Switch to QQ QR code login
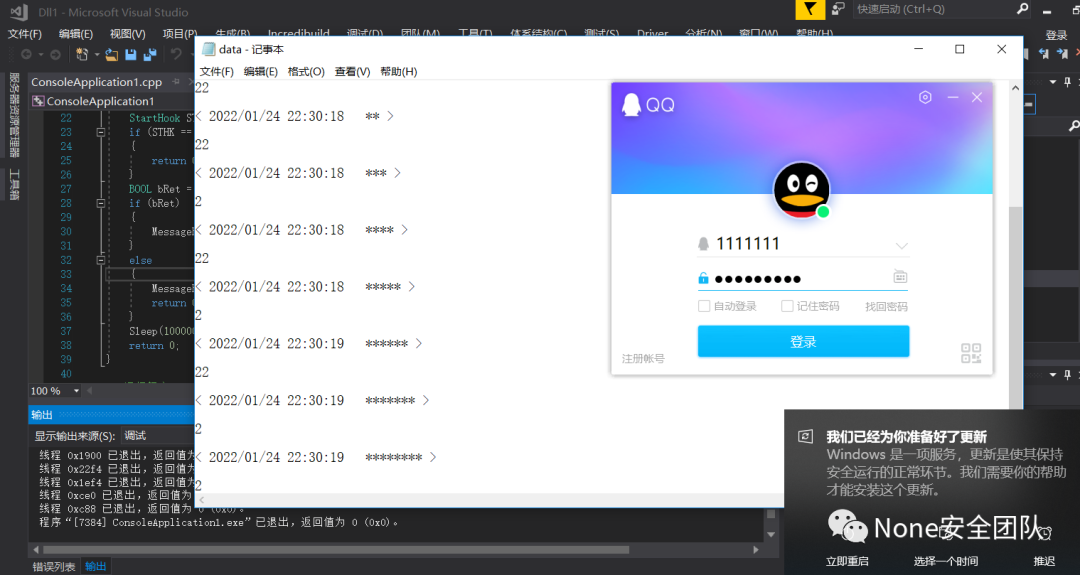This screenshot has height=575, width=1080. [971, 353]
